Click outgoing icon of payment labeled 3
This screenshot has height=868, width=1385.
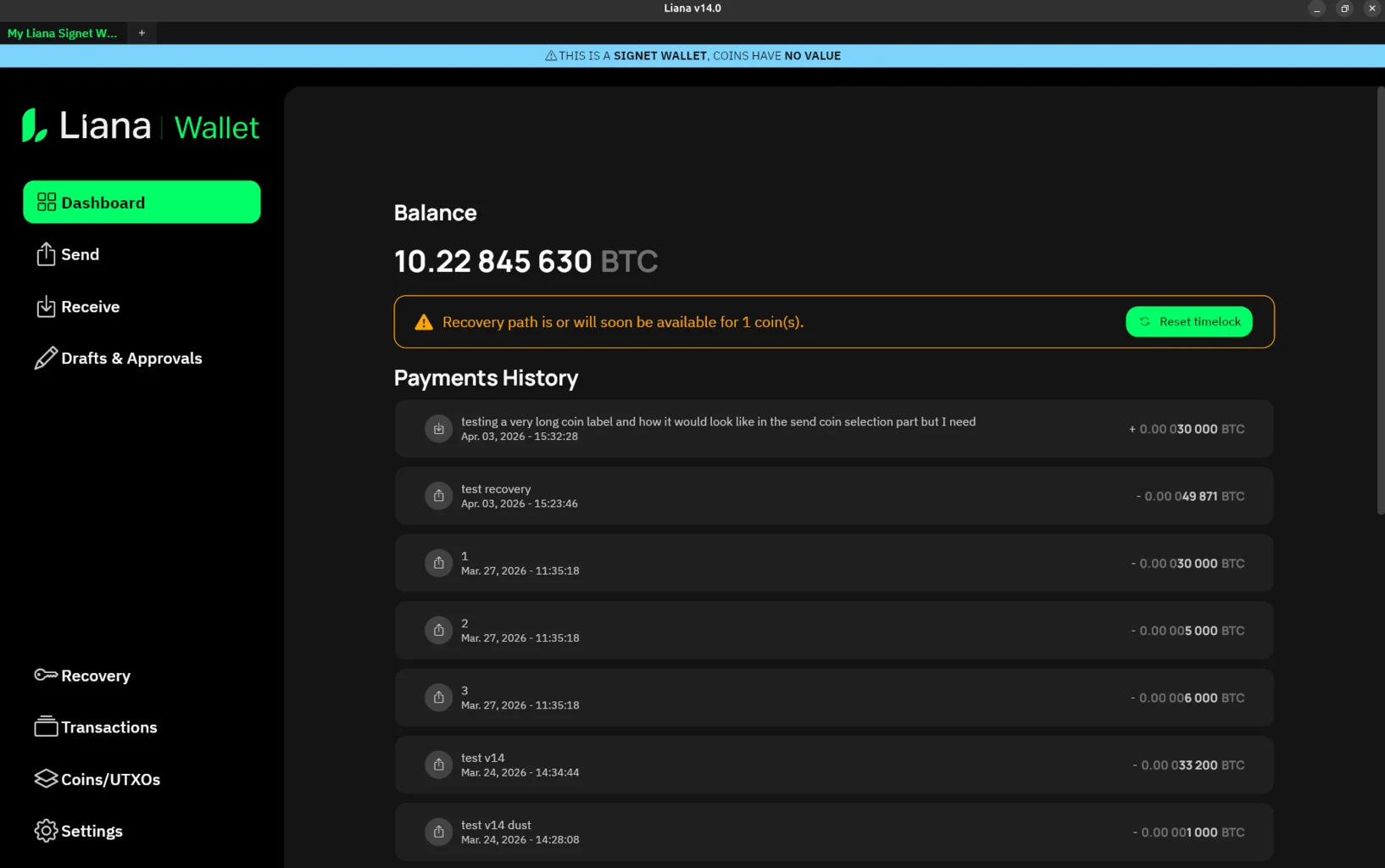pyautogui.click(x=438, y=698)
